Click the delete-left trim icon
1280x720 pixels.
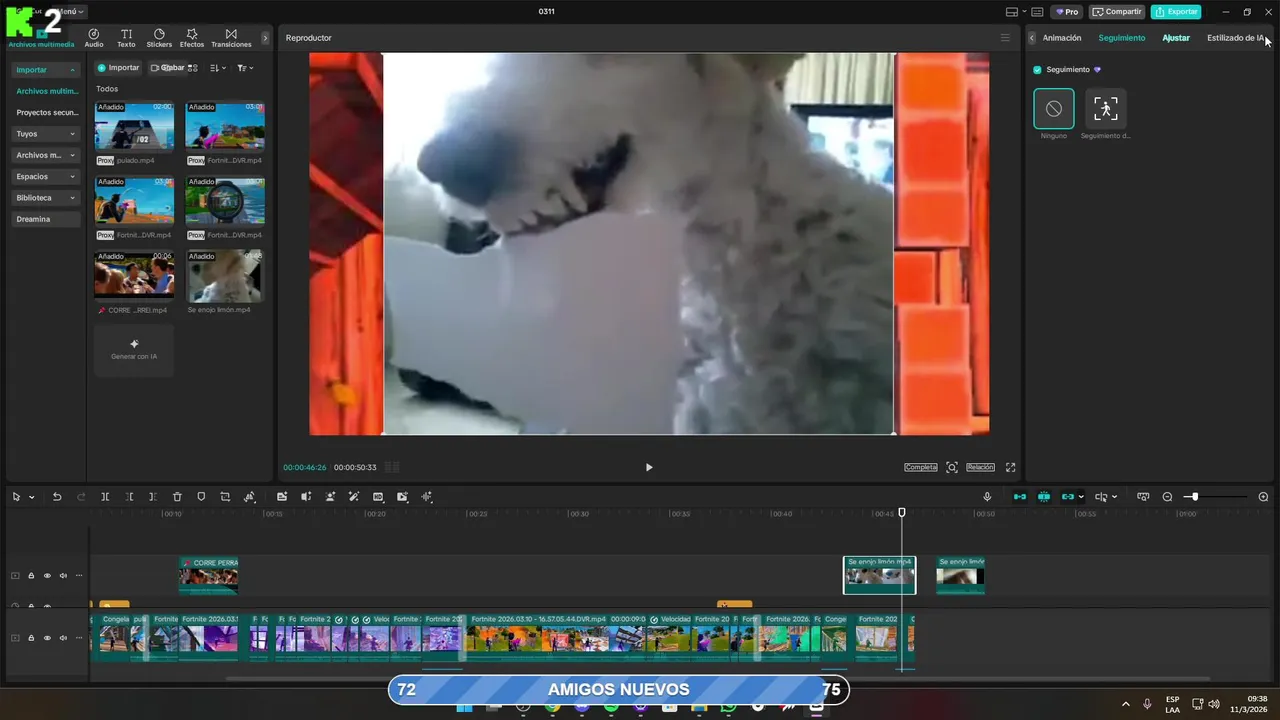(x=129, y=497)
